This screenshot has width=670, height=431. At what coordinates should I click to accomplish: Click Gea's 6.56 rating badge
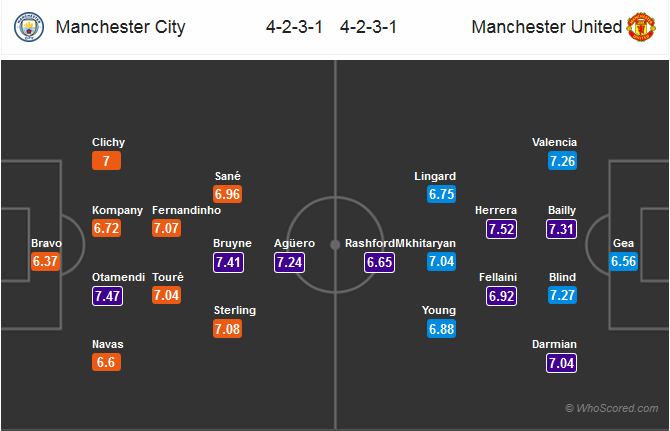click(624, 263)
